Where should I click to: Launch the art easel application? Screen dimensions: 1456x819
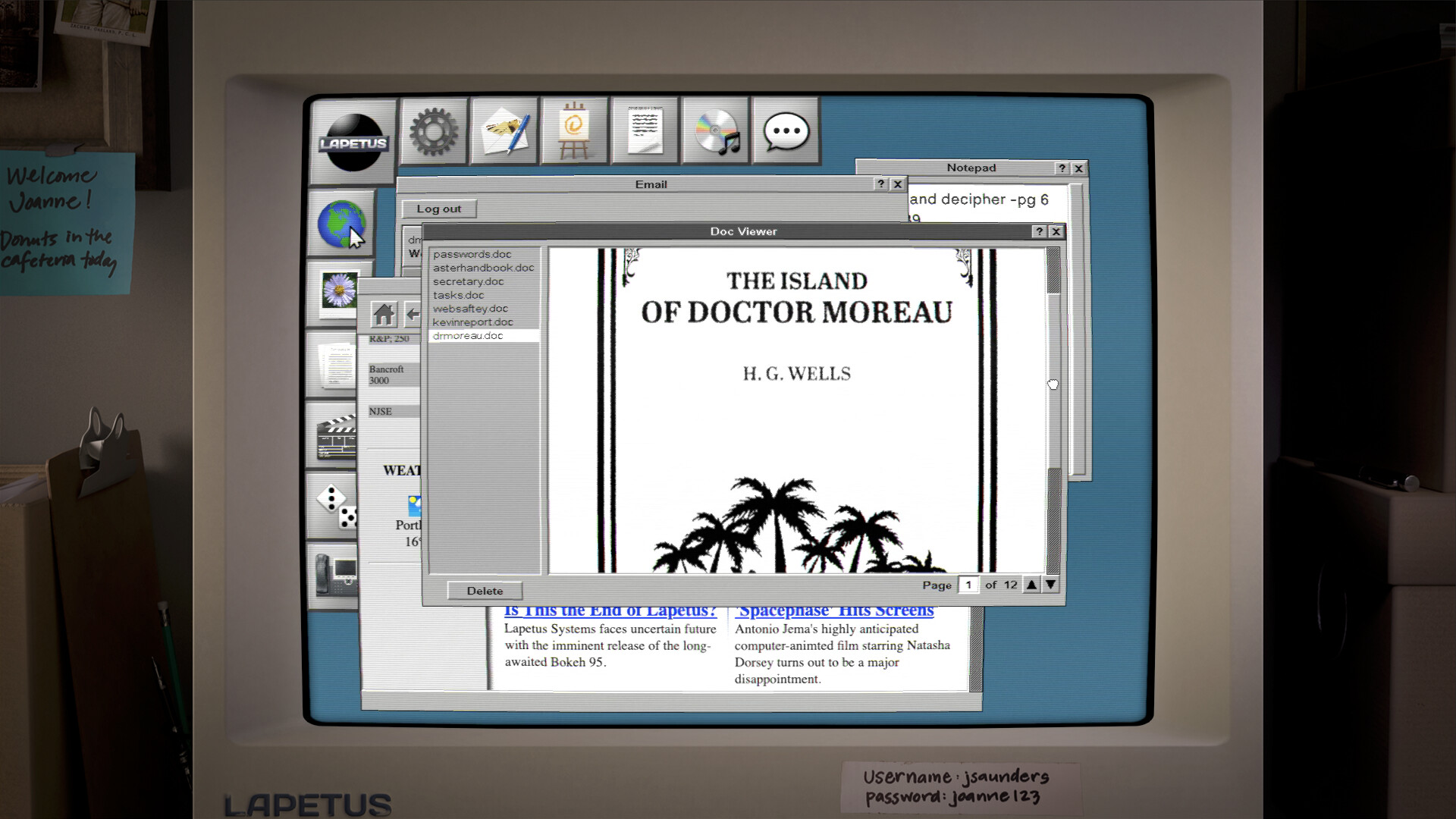[574, 130]
